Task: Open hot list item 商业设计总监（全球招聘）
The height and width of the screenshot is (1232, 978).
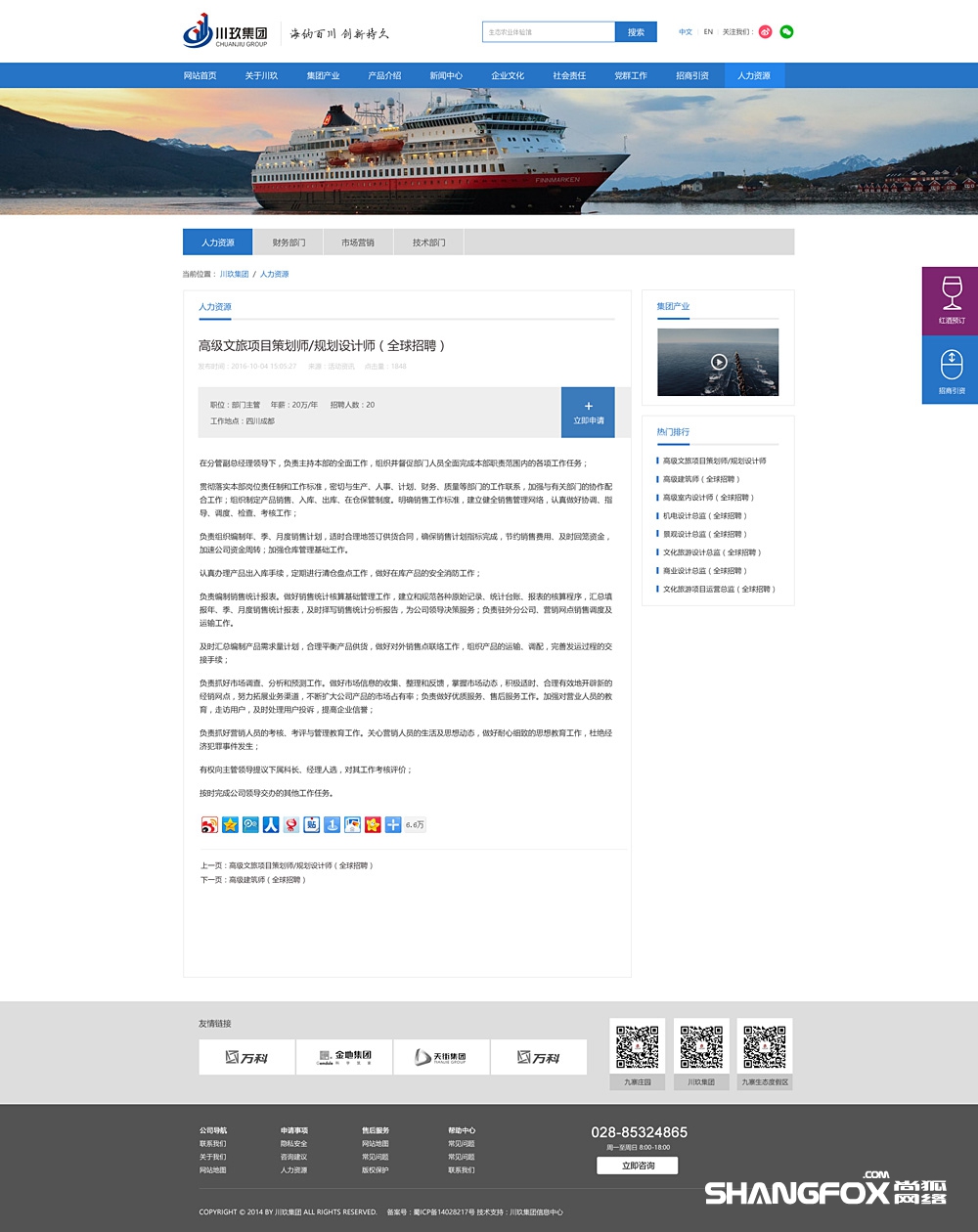Action: click(x=705, y=571)
